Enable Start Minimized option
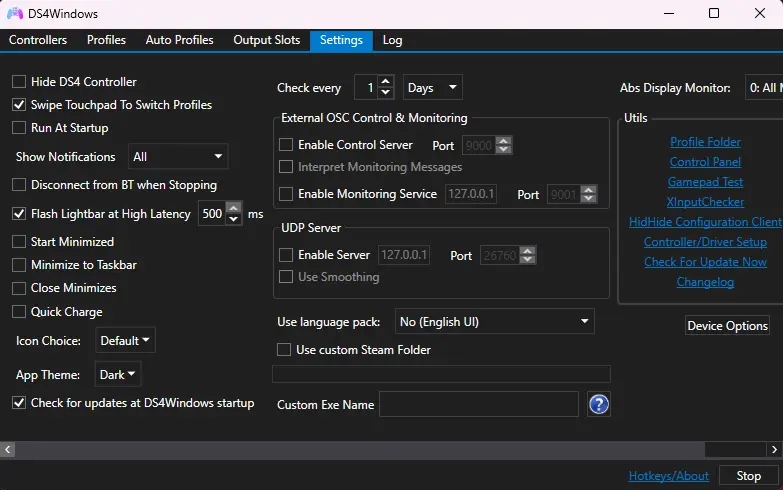Image resolution: width=783 pixels, height=490 pixels. [19, 241]
